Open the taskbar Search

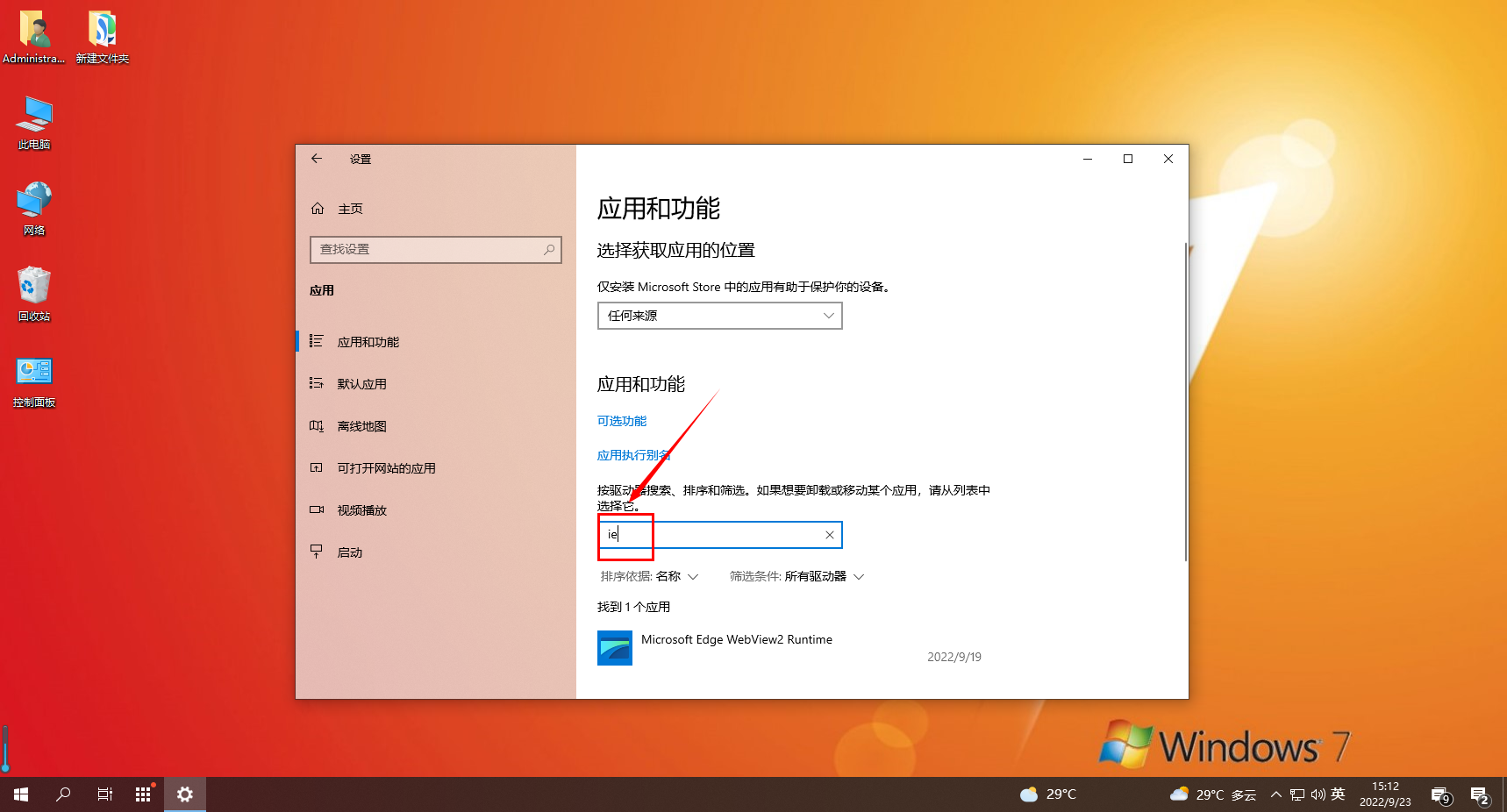pyautogui.click(x=62, y=794)
